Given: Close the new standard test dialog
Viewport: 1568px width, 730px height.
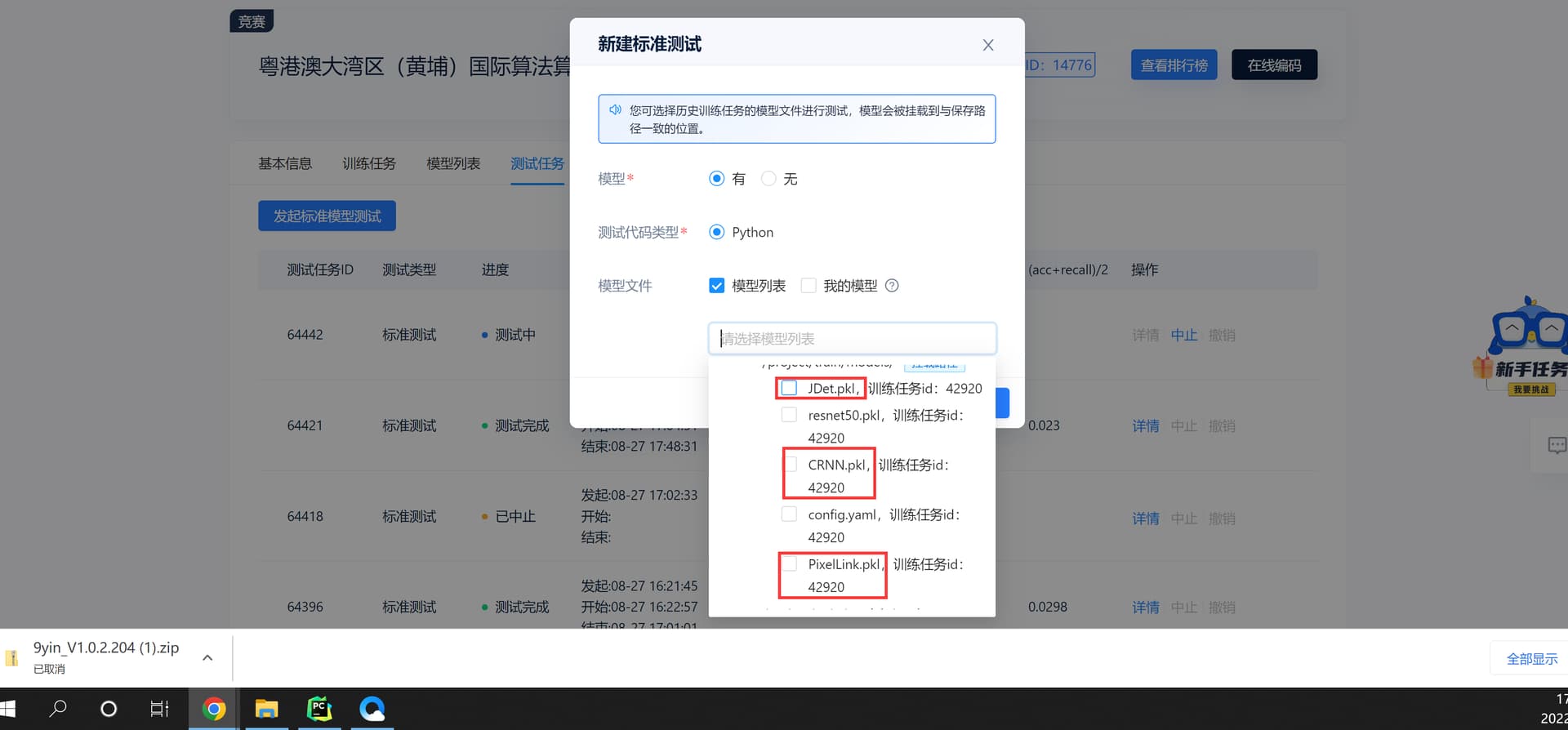Looking at the screenshot, I should [x=987, y=45].
